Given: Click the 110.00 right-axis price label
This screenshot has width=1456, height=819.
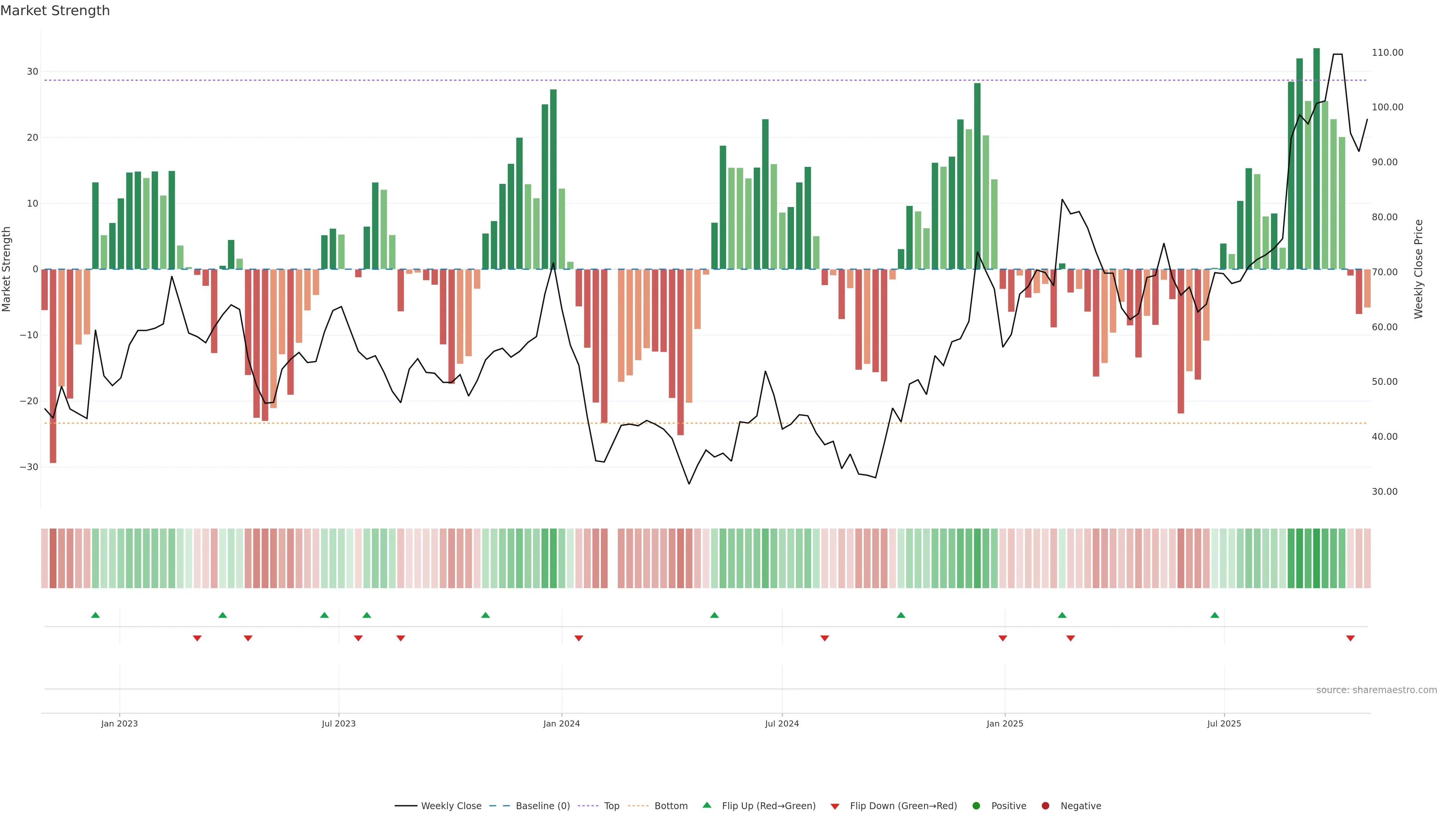Looking at the screenshot, I should pos(1387,53).
